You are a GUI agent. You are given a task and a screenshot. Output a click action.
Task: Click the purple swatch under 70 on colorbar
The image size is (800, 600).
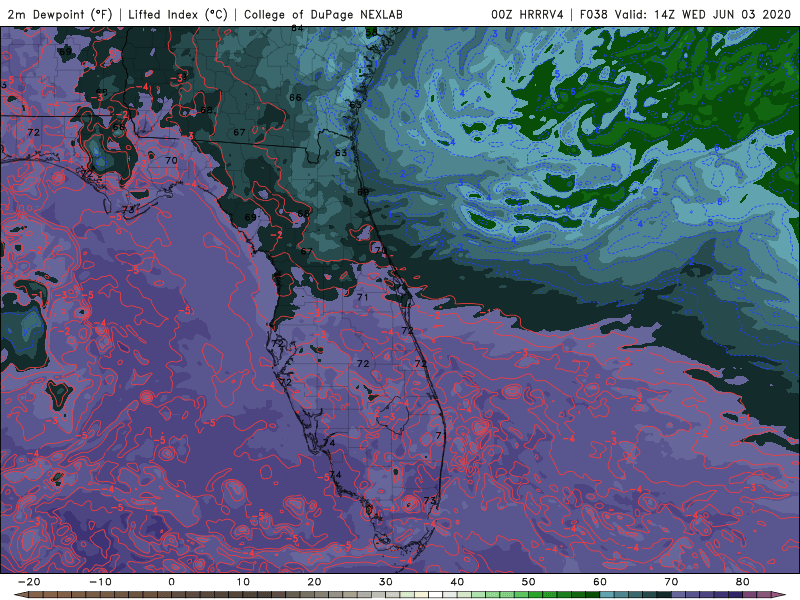click(679, 595)
